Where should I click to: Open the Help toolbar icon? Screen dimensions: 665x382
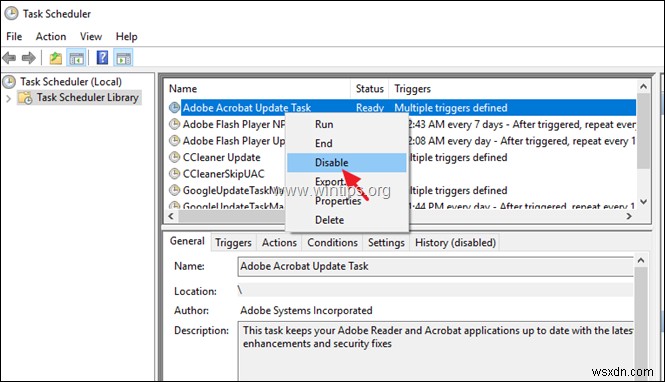[x=102, y=57]
